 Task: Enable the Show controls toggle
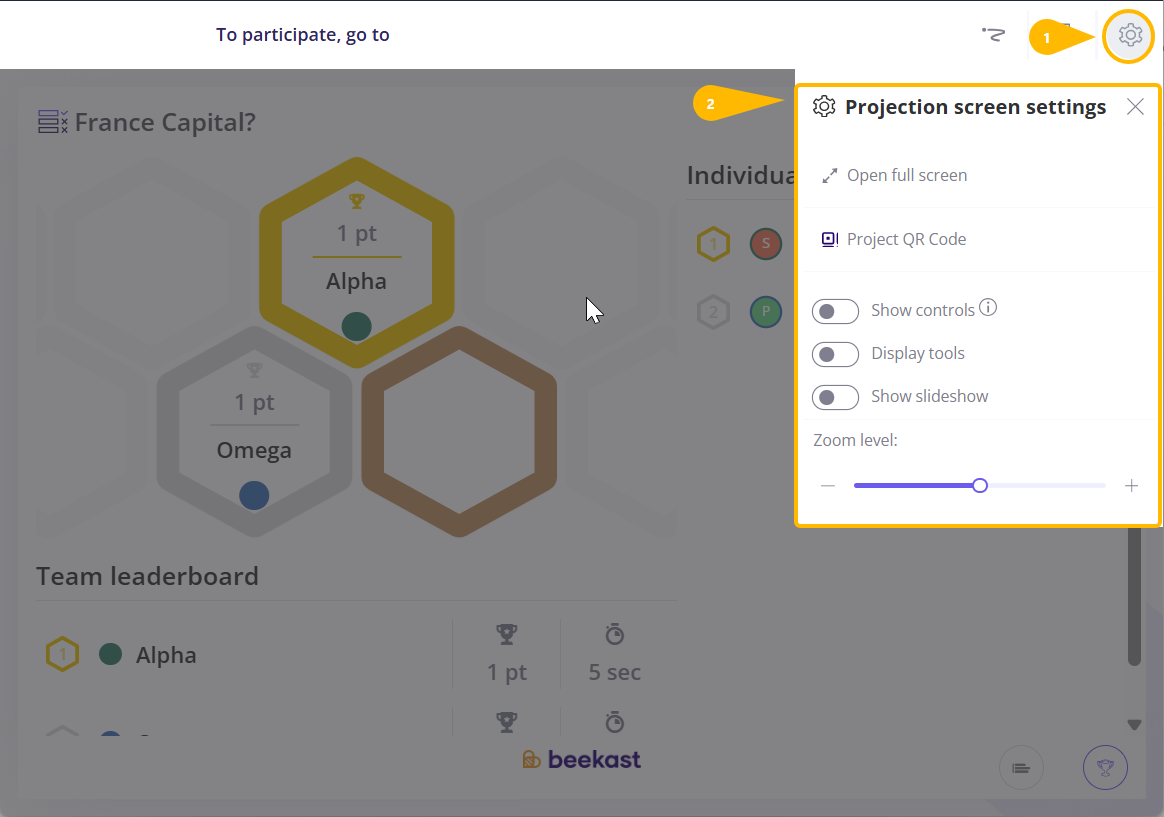(835, 311)
